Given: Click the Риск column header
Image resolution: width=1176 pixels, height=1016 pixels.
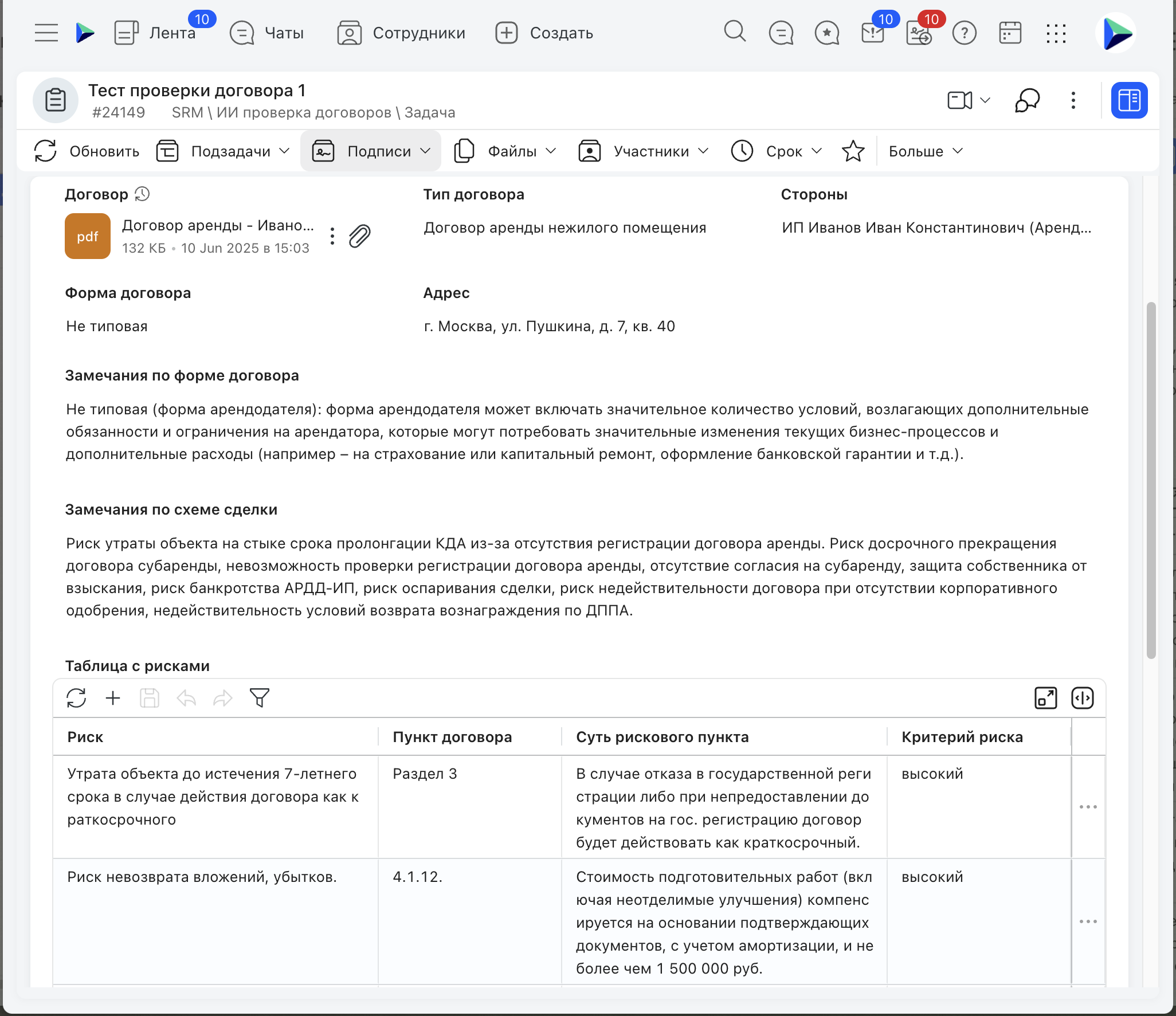Looking at the screenshot, I should [215, 737].
